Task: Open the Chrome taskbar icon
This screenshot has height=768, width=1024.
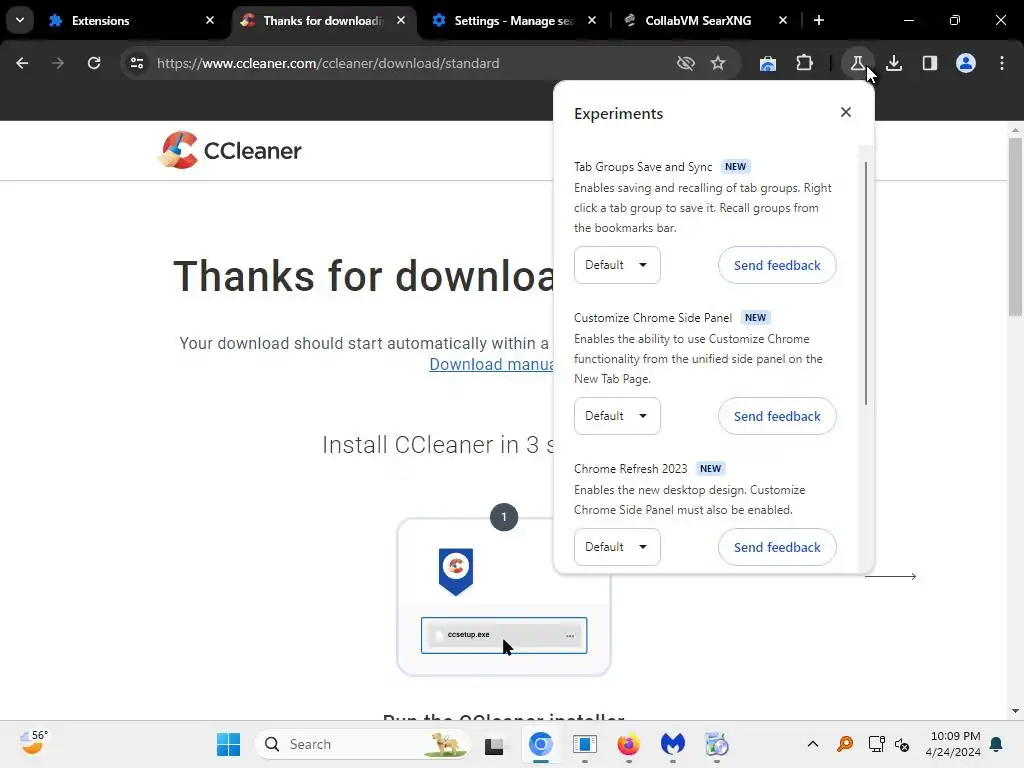Action: tap(541, 744)
